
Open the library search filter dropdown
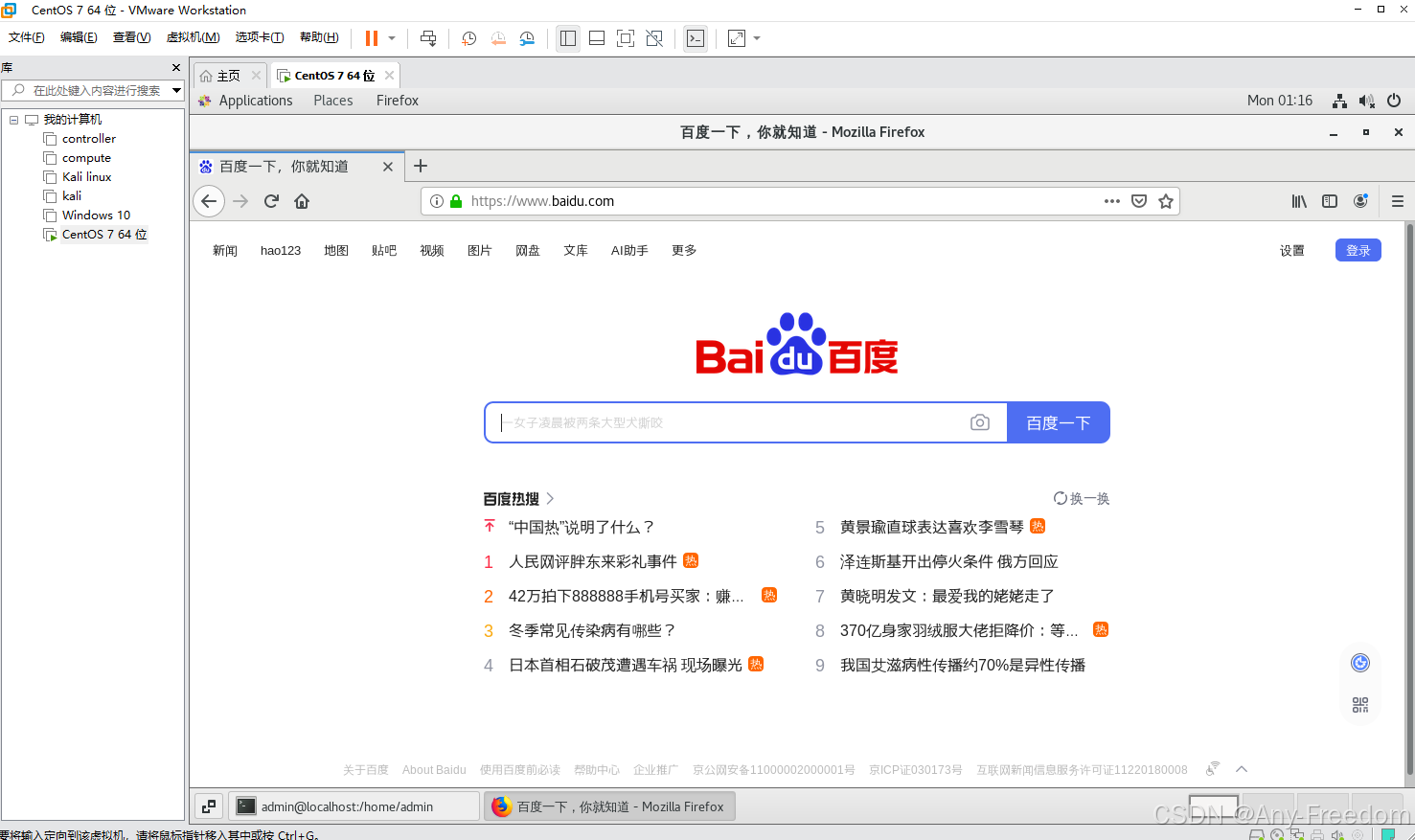pyautogui.click(x=177, y=90)
